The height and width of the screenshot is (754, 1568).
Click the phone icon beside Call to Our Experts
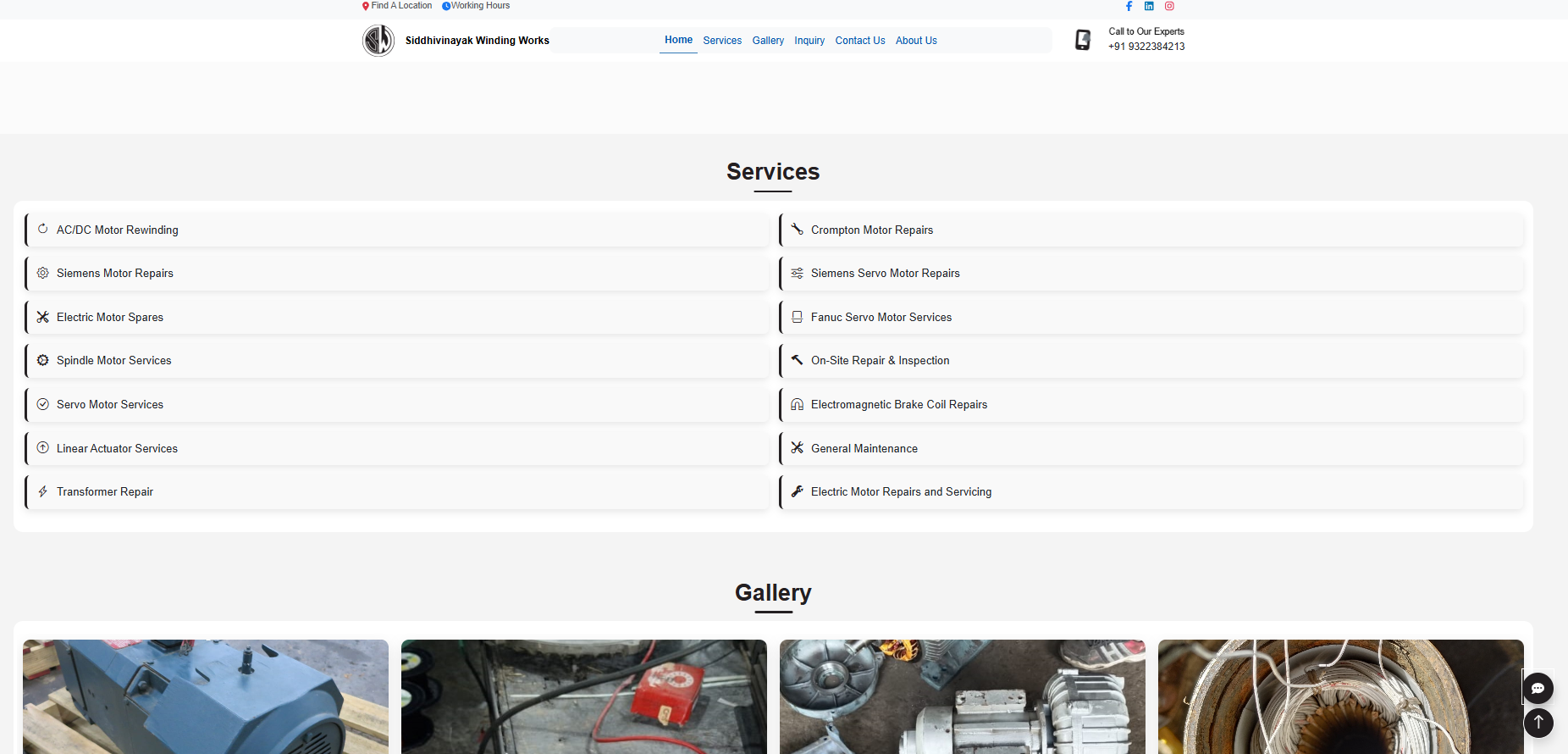[1083, 40]
